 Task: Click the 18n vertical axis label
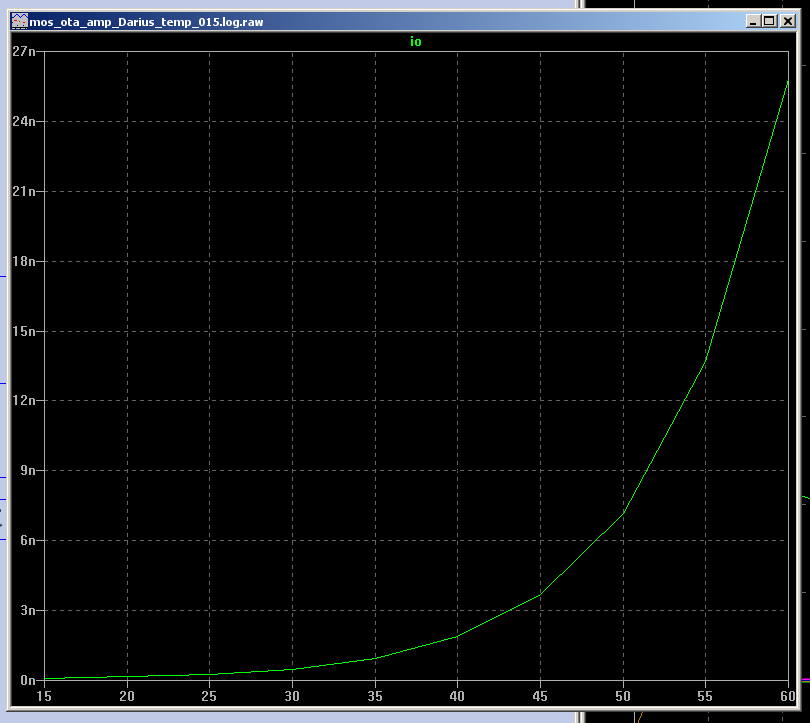click(x=24, y=261)
